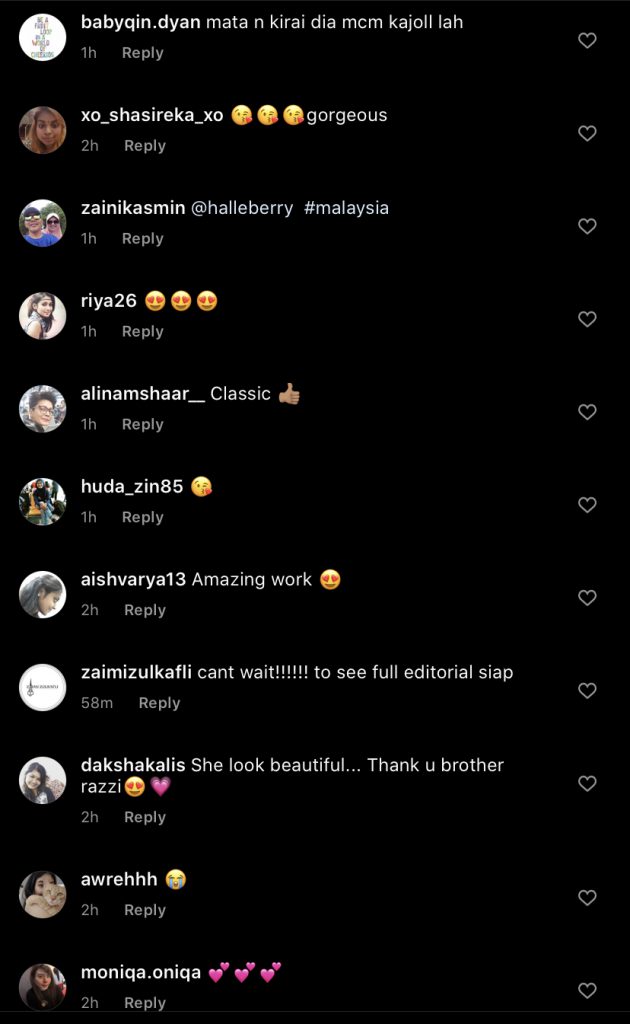The image size is (630, 1024).
Task: Open aishvarya13's profile avatar
Action: pyautogui.click(x=43, y=595)
